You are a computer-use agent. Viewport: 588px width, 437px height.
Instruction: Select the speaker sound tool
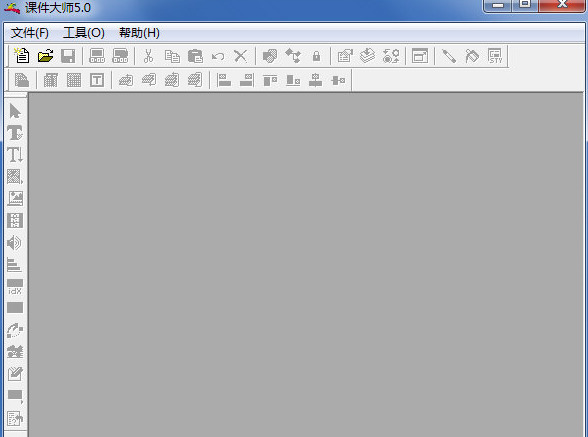15,243
